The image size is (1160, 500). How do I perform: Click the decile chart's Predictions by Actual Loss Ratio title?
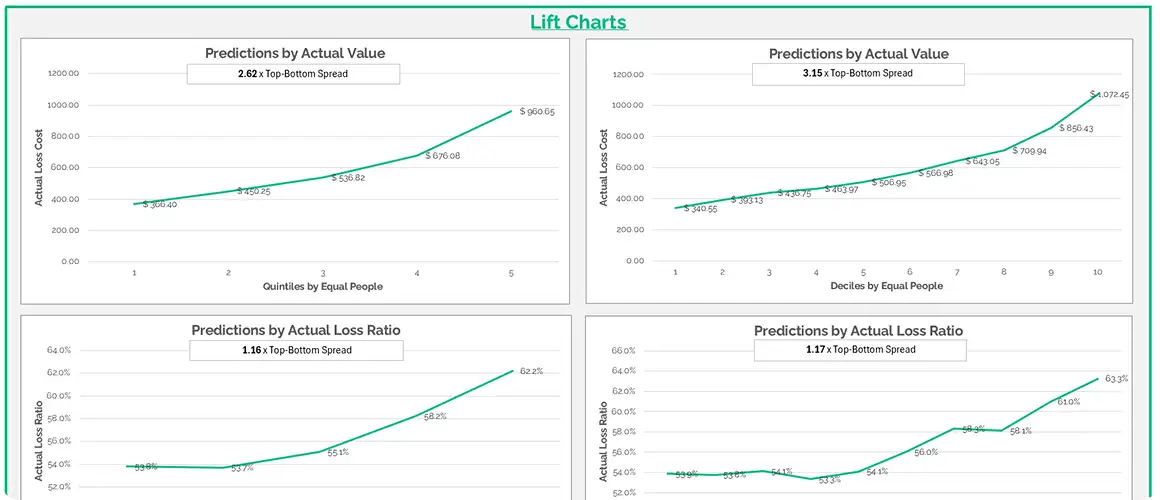(x=858, y=330)
